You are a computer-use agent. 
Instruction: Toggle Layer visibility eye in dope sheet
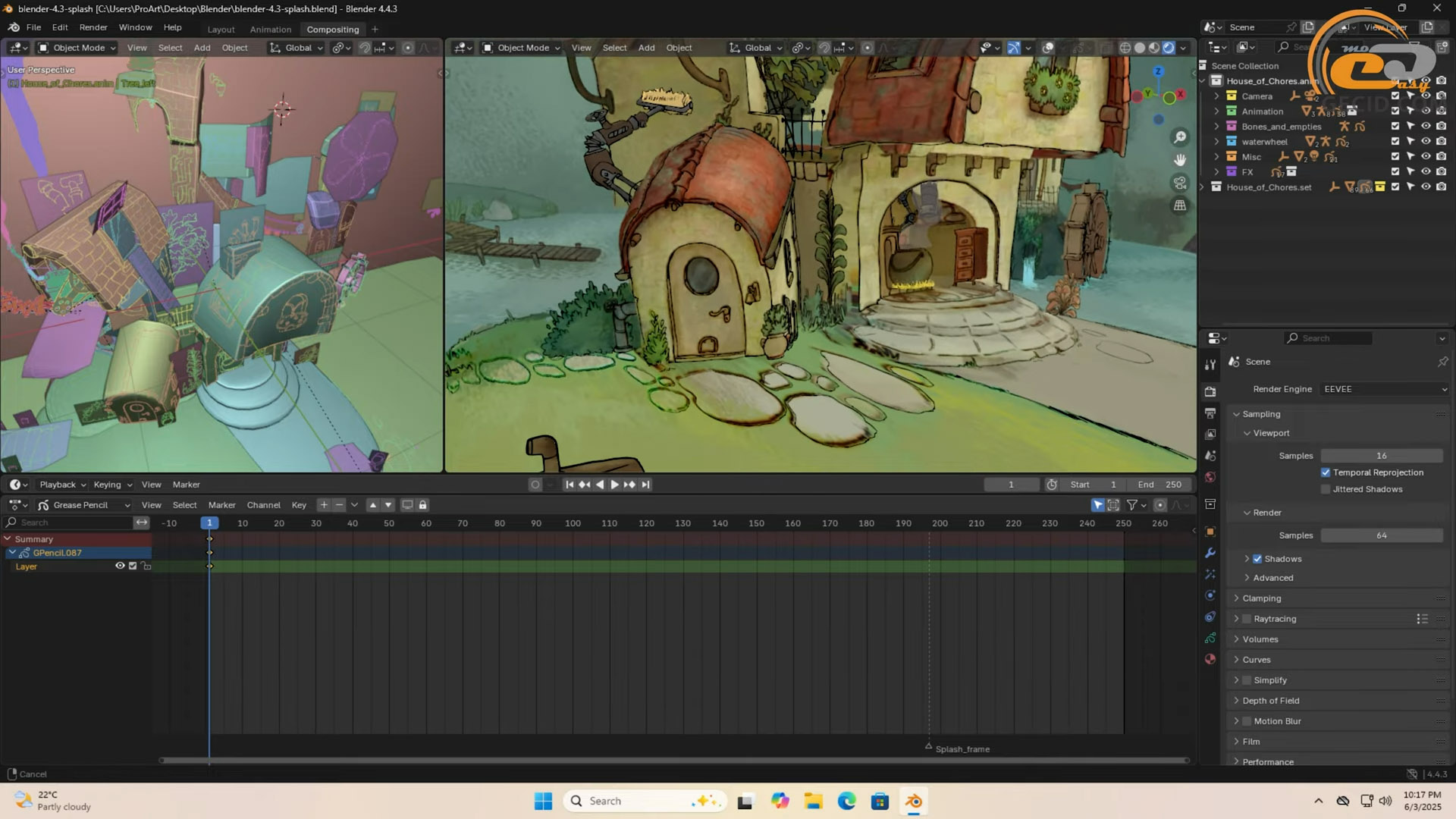(x=120, y=566)
